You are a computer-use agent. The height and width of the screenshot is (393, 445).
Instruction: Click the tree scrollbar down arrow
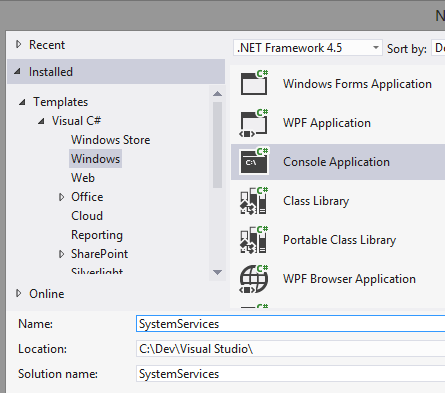(217, 272)
